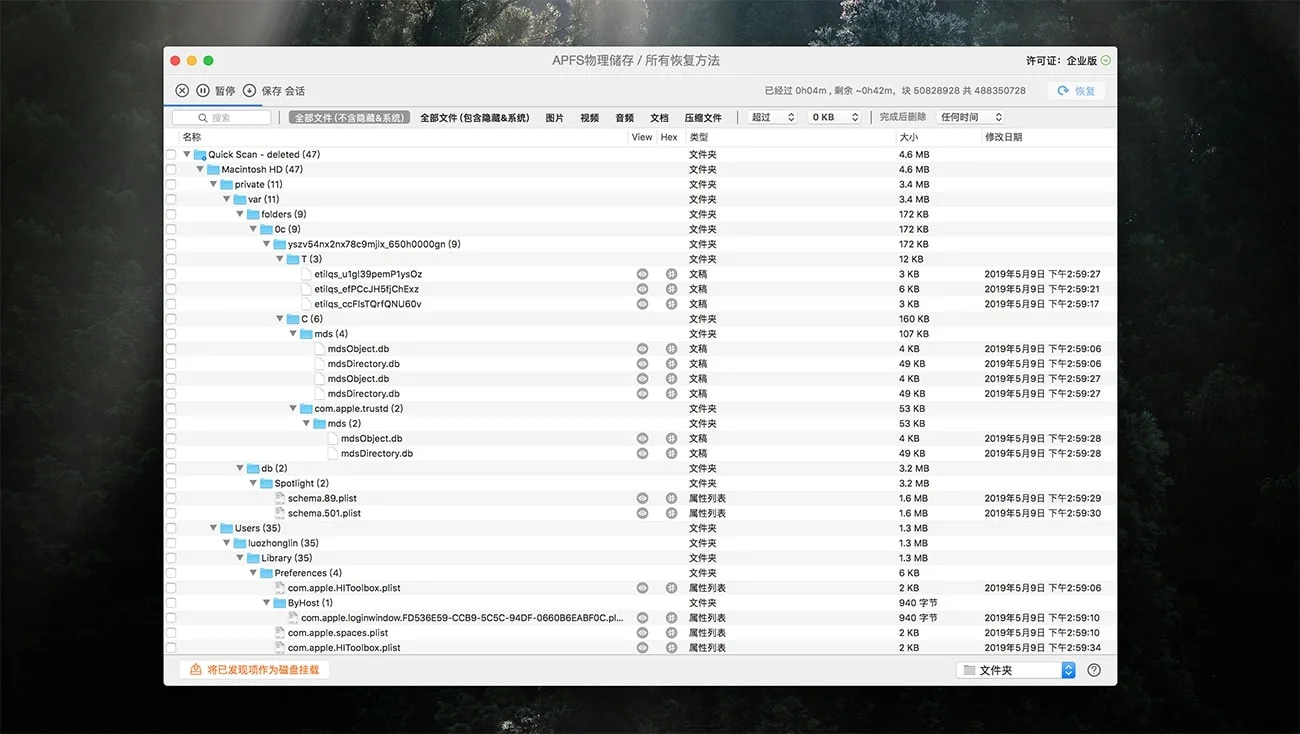This screenshot has height=734, width=1300.
Task: Click the help question mark icon
Action: pos(1094,669)
